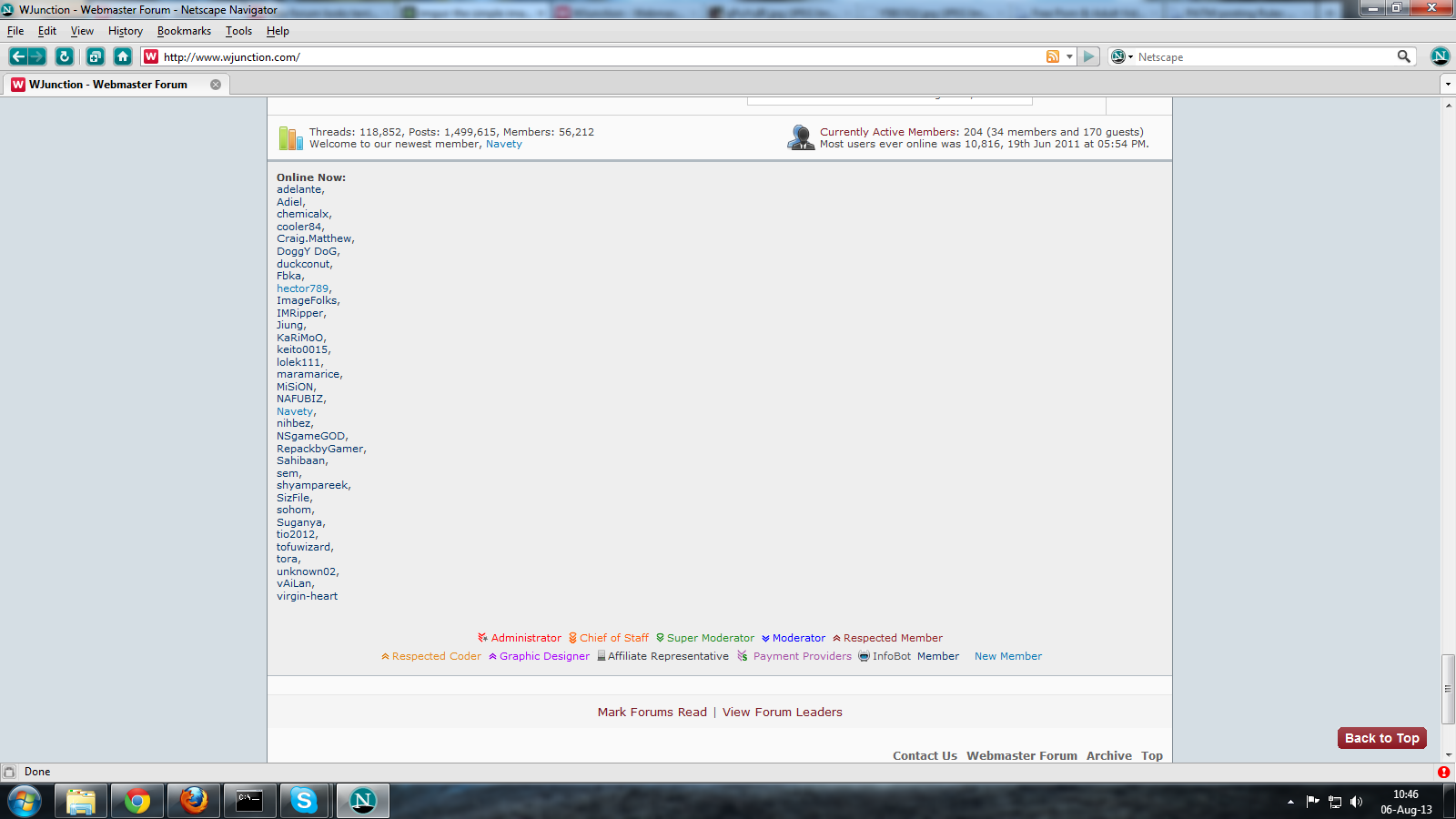Open the Bookmarks menu

click(184, 31)
